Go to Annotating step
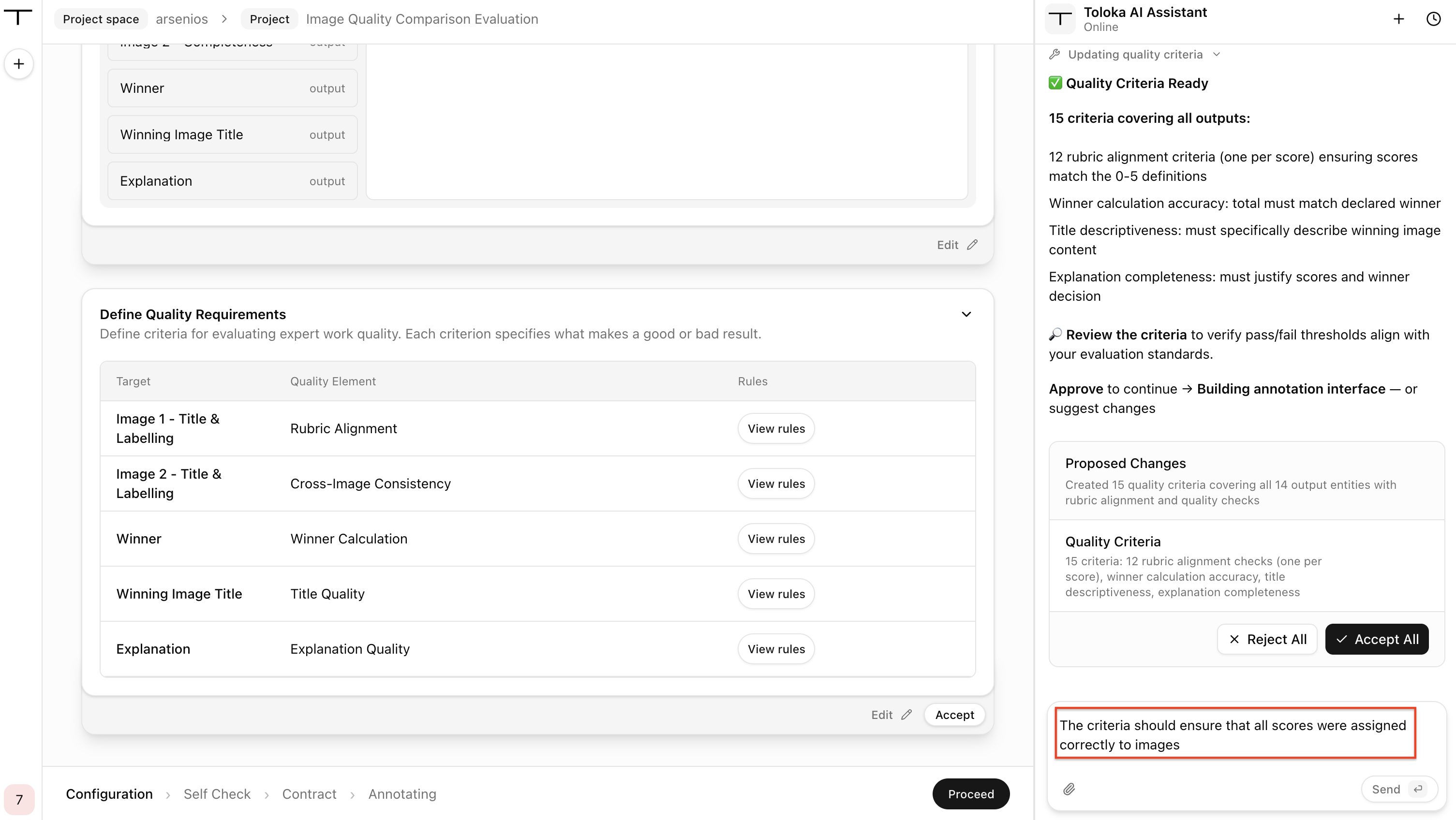 pos(402,794)
